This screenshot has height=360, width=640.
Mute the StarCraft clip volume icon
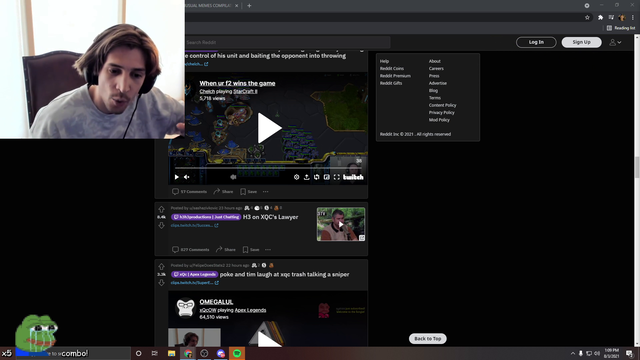click(187, 177)
